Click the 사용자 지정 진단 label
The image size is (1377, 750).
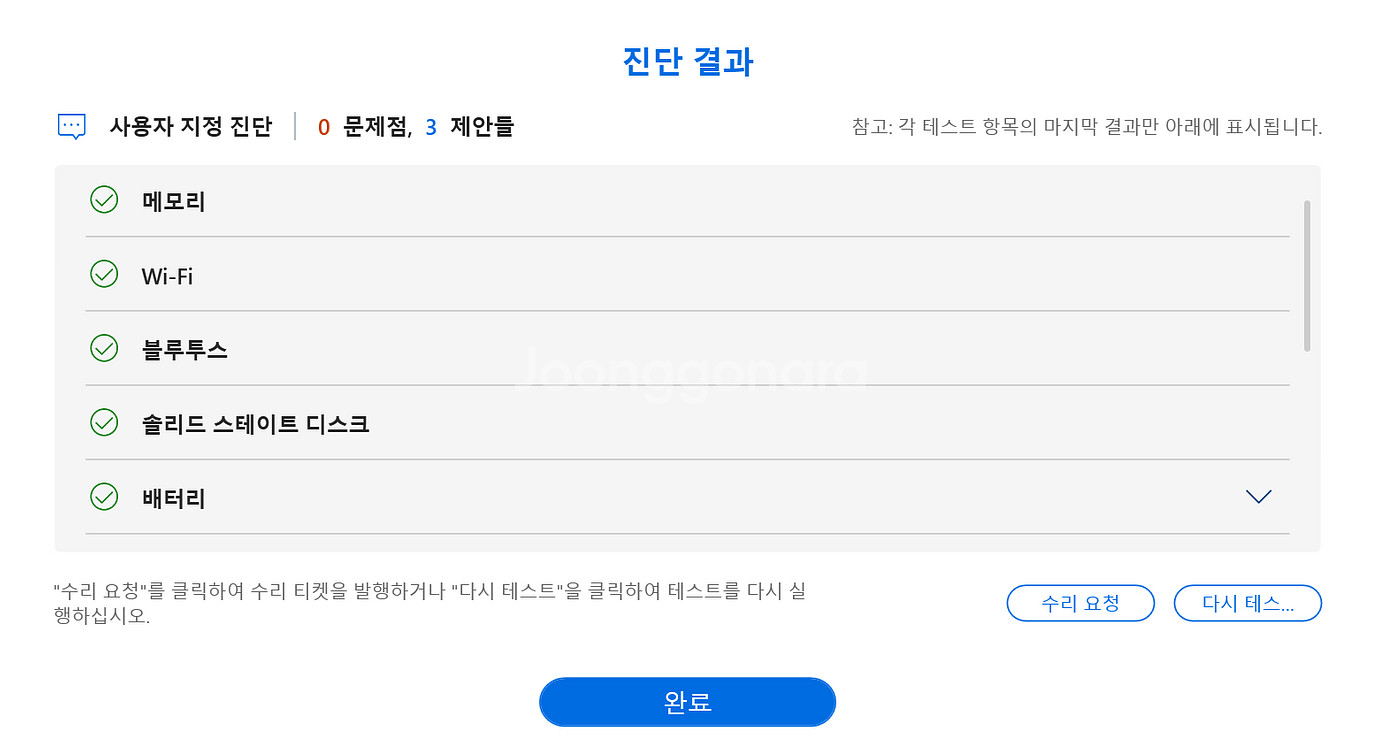pyautogui.click(x=190, y=127)
